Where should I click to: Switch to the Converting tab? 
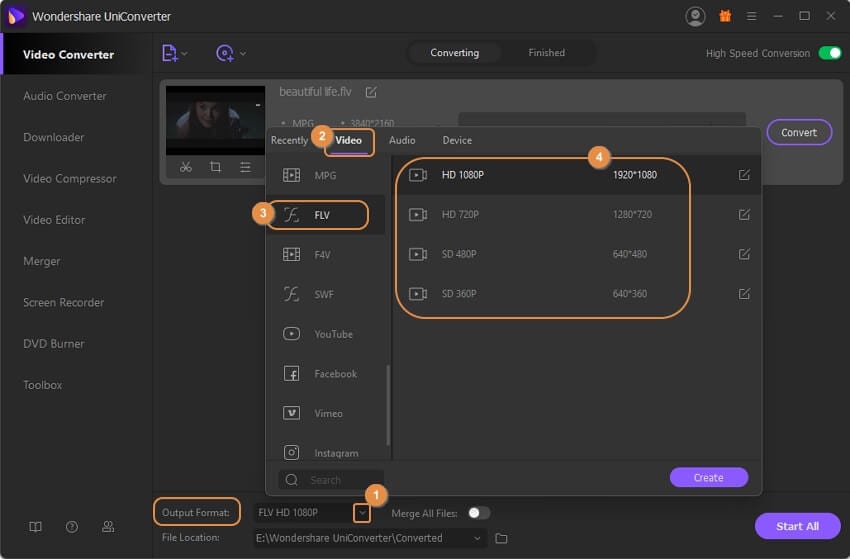click(455, 53)
